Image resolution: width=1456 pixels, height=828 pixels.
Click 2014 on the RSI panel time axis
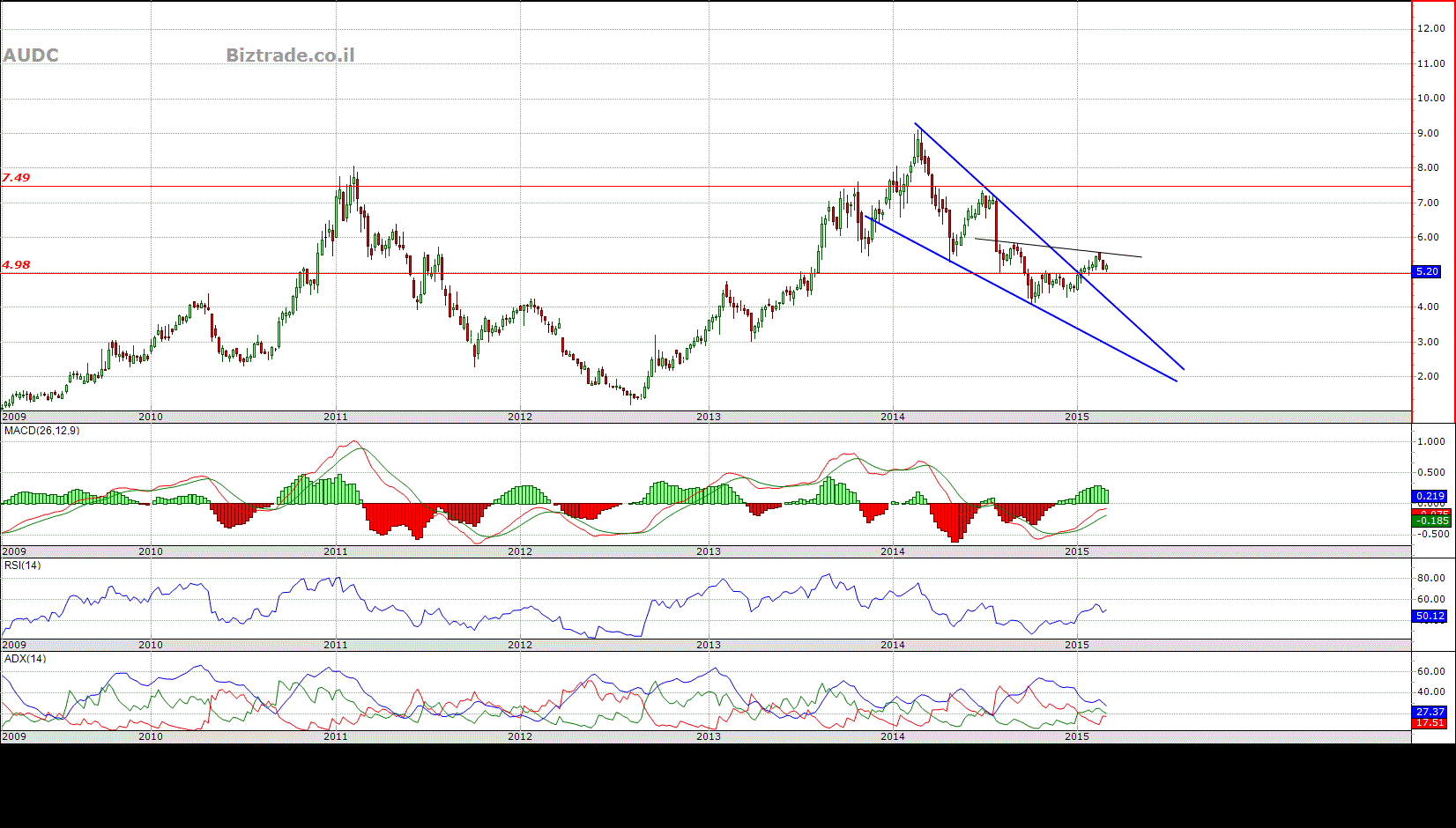click(x=893, y=645)
